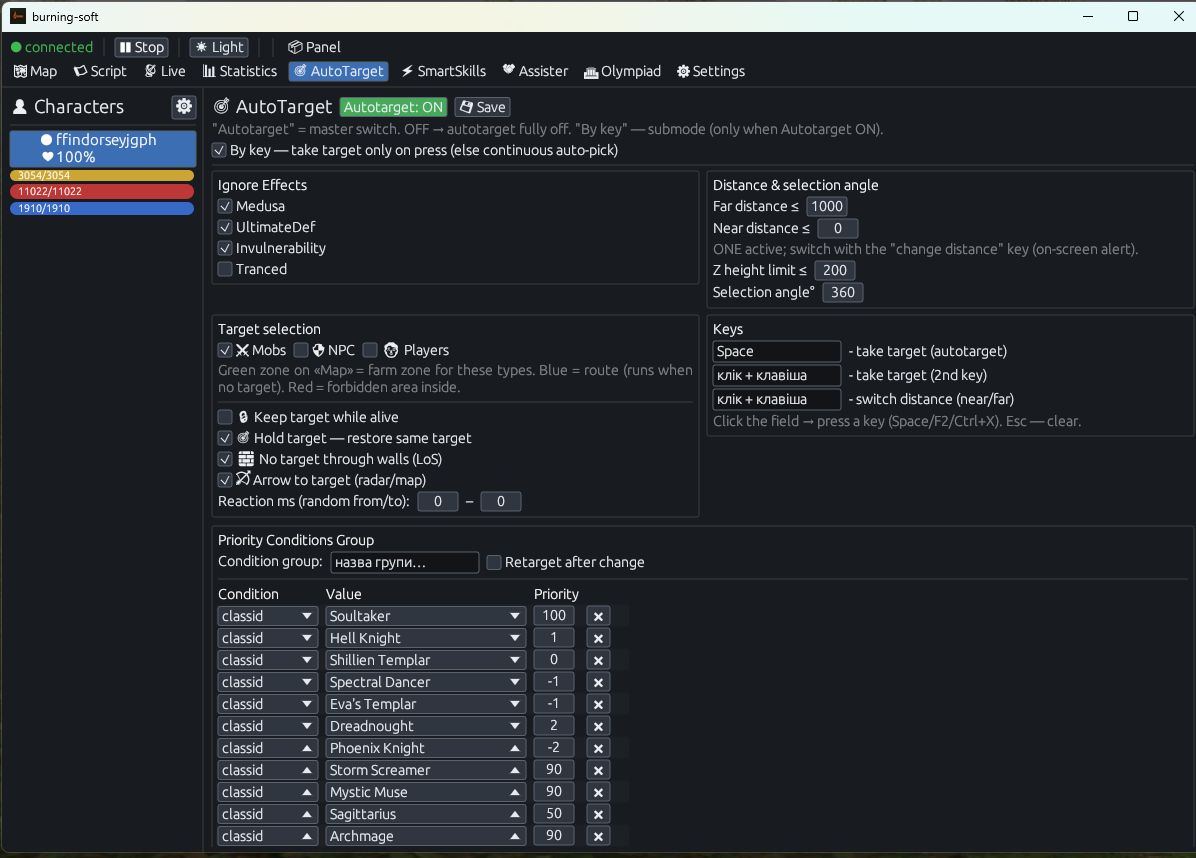The width and height of the screenshot is (1196, 858).
Task: Open the Soultaker value dropdown
Action: click(426, 616)
